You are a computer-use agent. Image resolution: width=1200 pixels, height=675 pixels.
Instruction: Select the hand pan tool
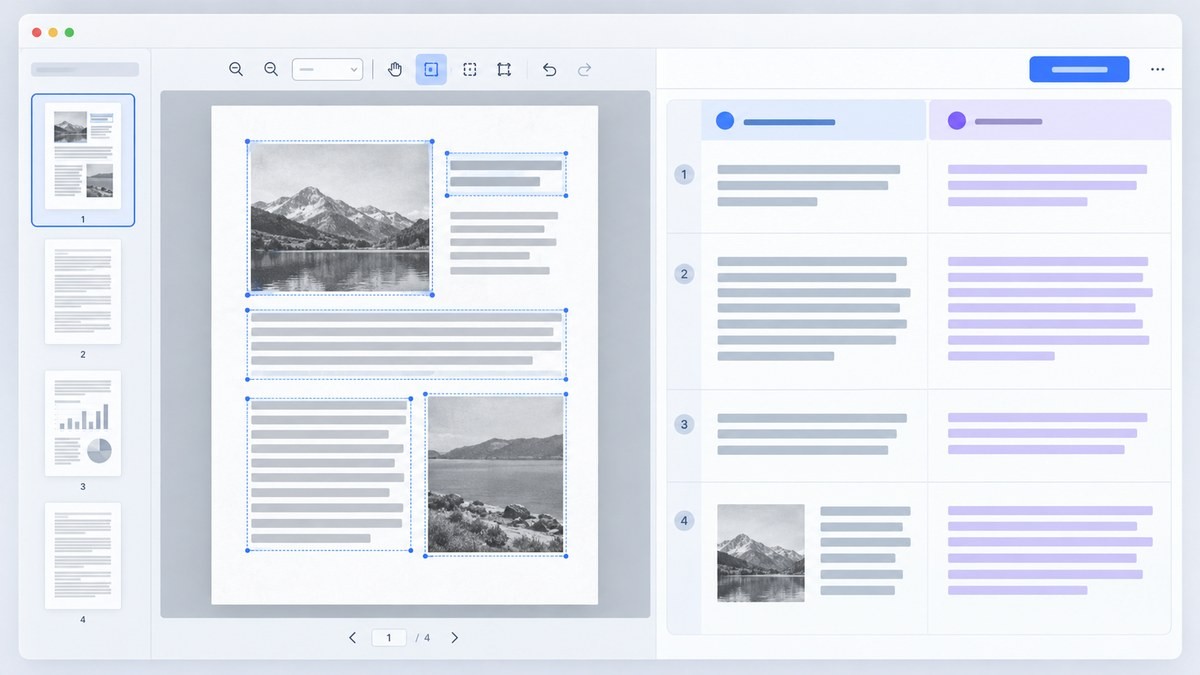tap(395, 69)
